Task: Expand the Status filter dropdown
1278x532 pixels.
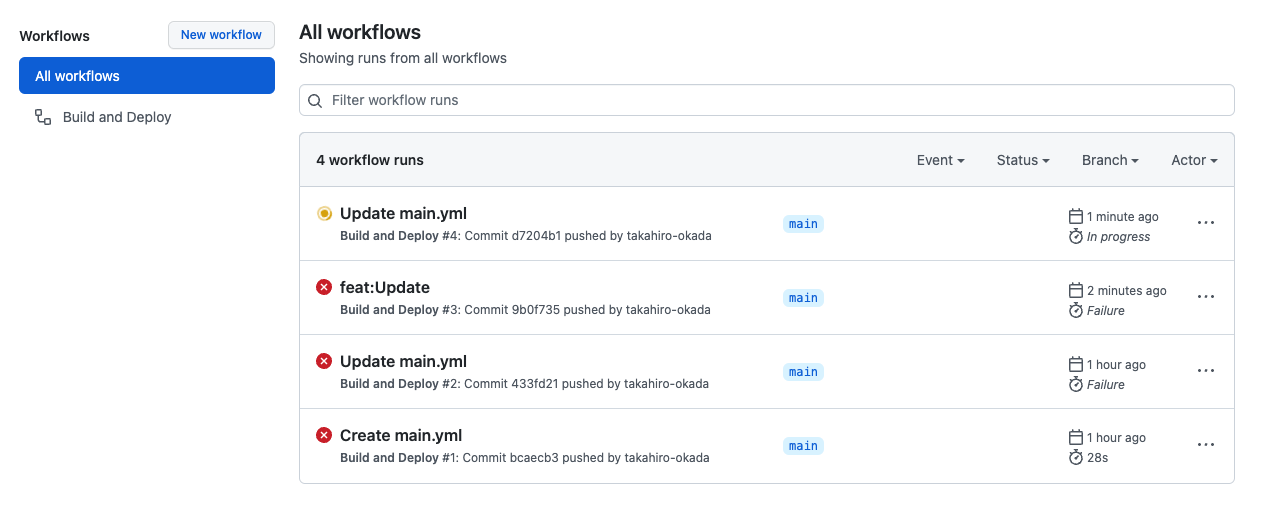Action: tap(1023, 160)
